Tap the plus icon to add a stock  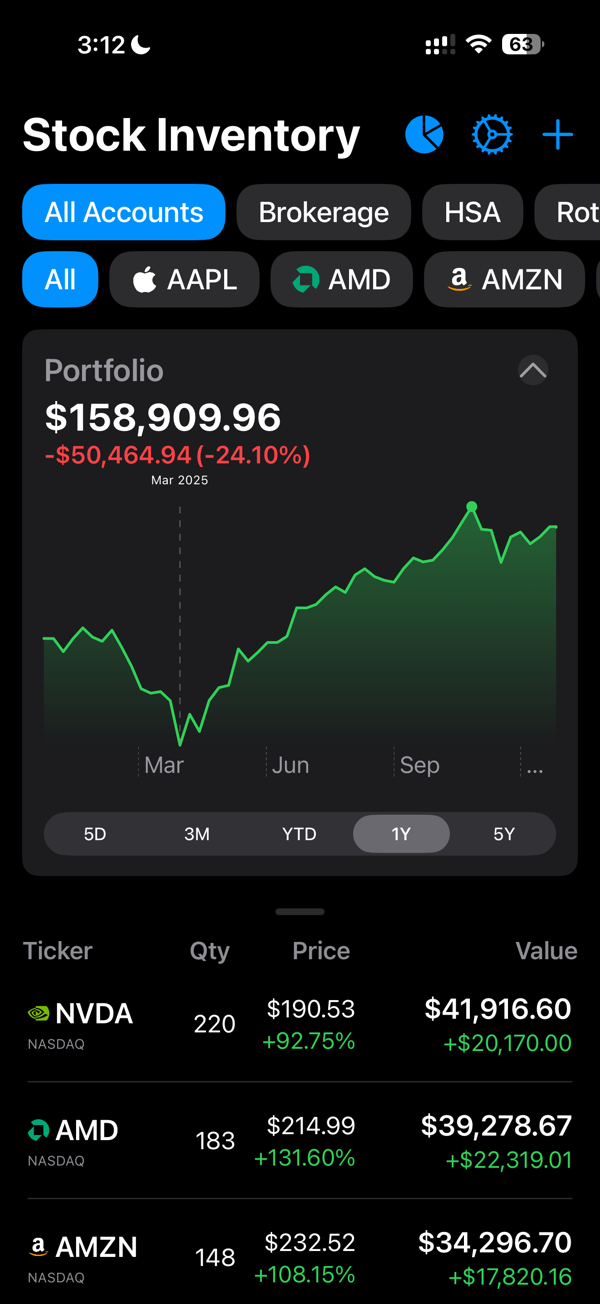[557, 134]
